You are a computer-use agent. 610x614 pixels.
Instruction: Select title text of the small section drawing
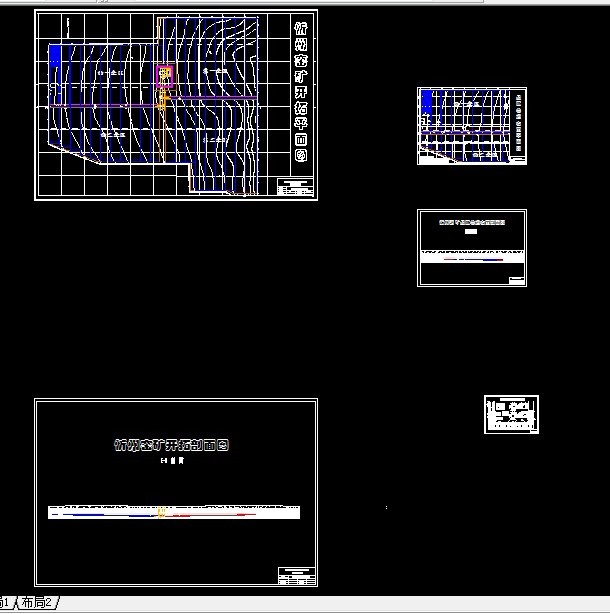pyautogui.click(x=472, y=222)
